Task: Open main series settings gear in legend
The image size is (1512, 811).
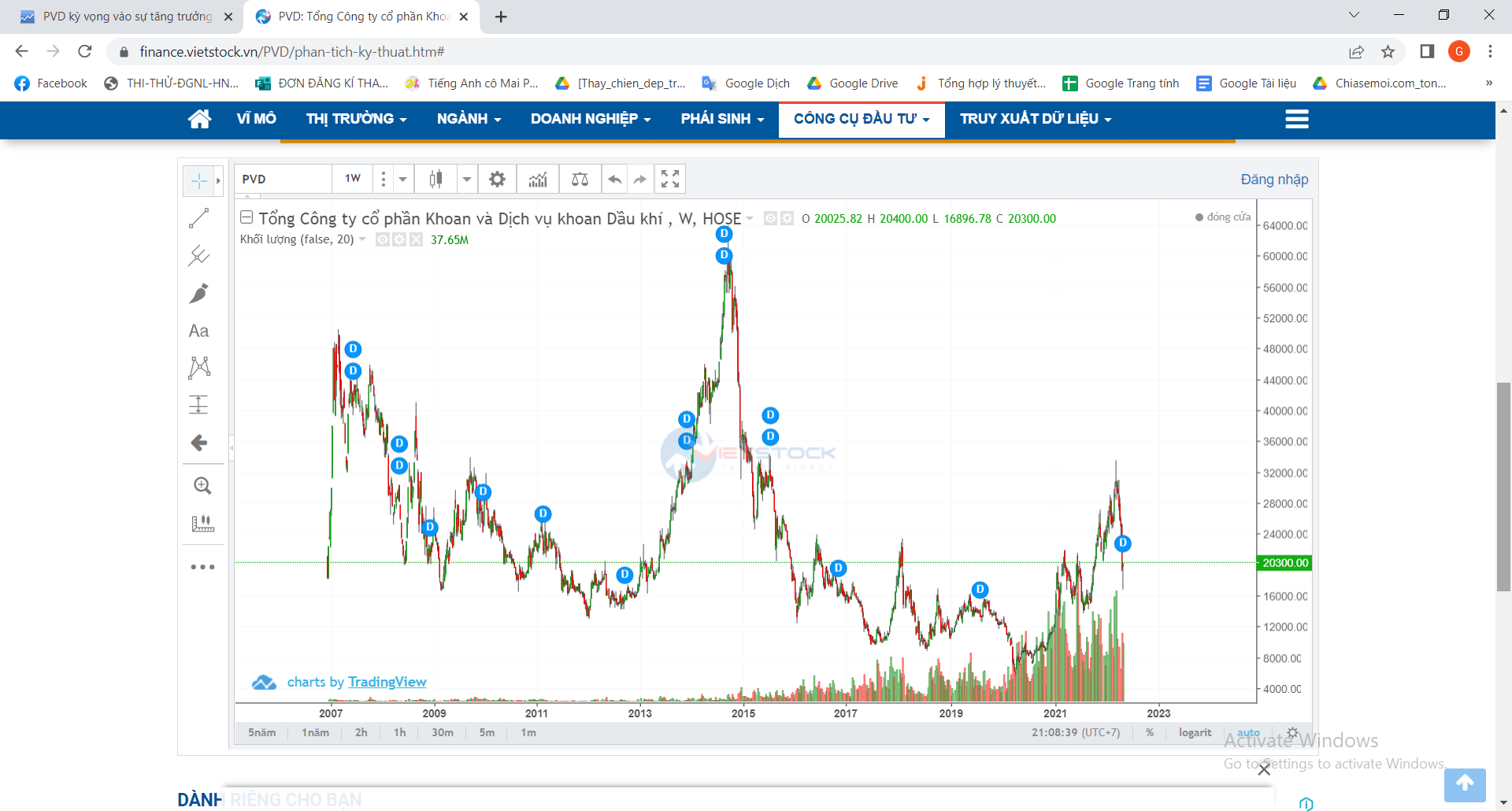Action: pyautogui.click(x=787, y=219)
